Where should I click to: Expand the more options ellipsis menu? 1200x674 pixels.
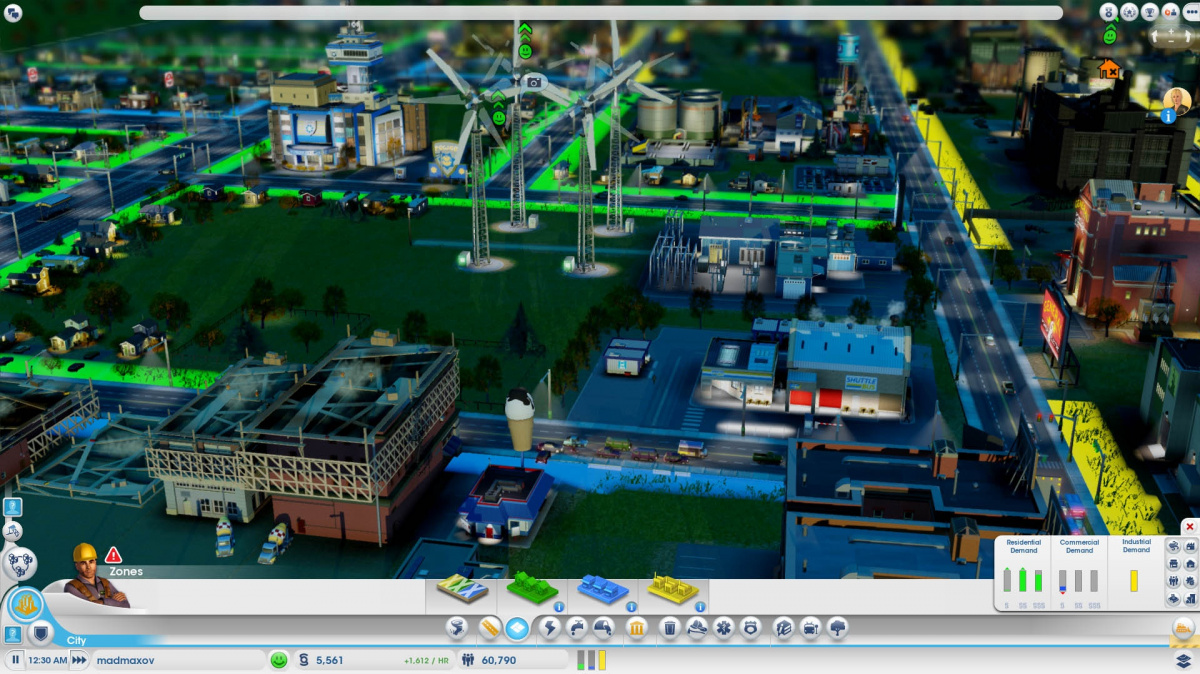coord(1191,12)
